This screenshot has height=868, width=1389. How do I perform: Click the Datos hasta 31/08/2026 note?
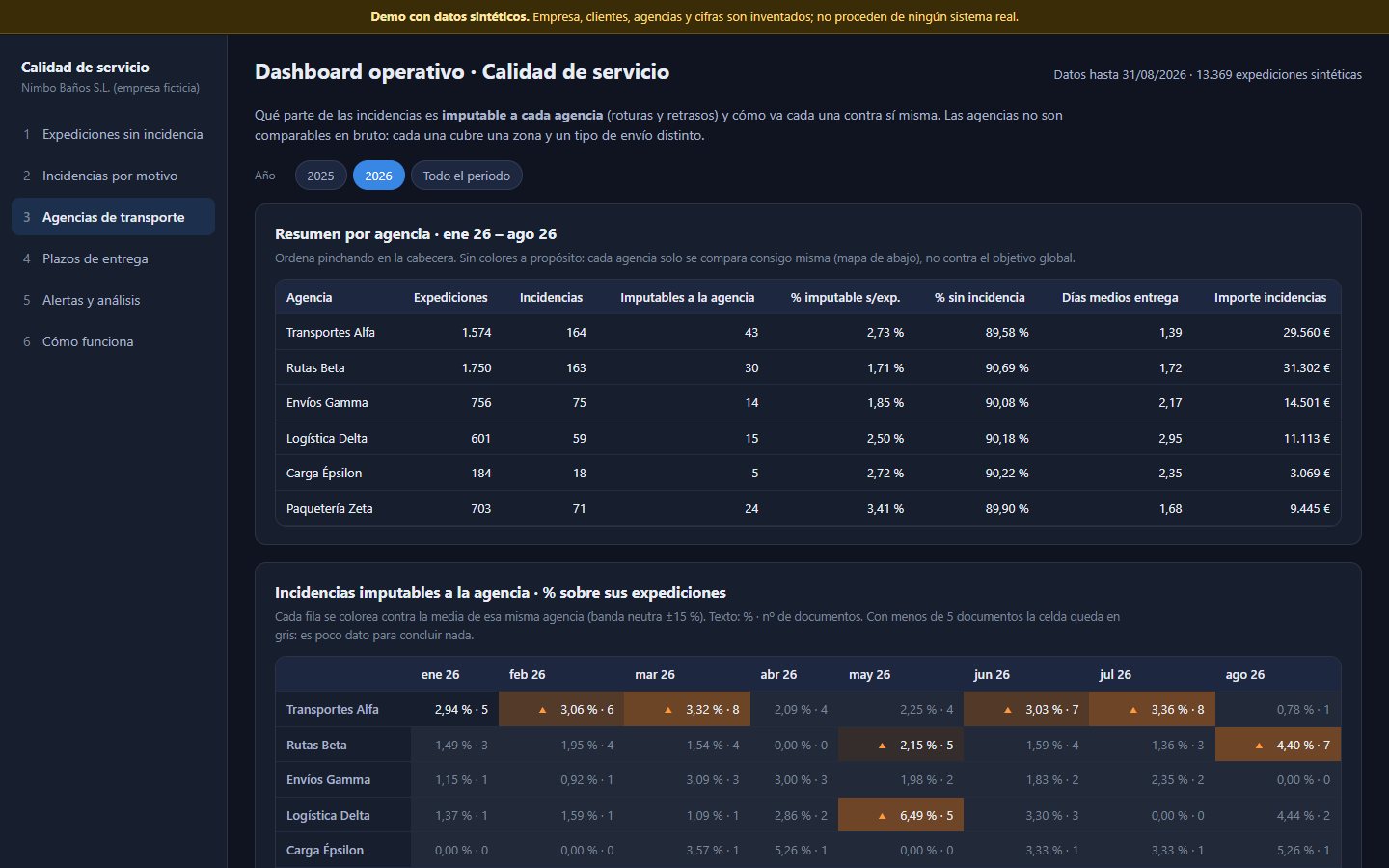point(1208,74)
